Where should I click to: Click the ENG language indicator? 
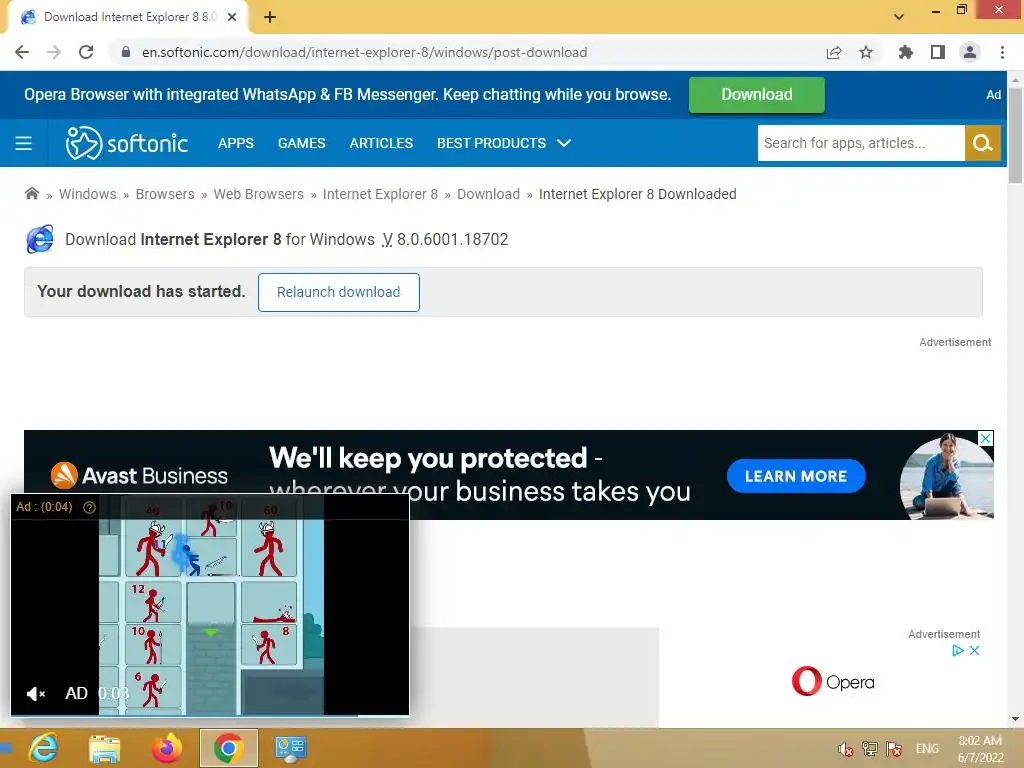point(927,749)
